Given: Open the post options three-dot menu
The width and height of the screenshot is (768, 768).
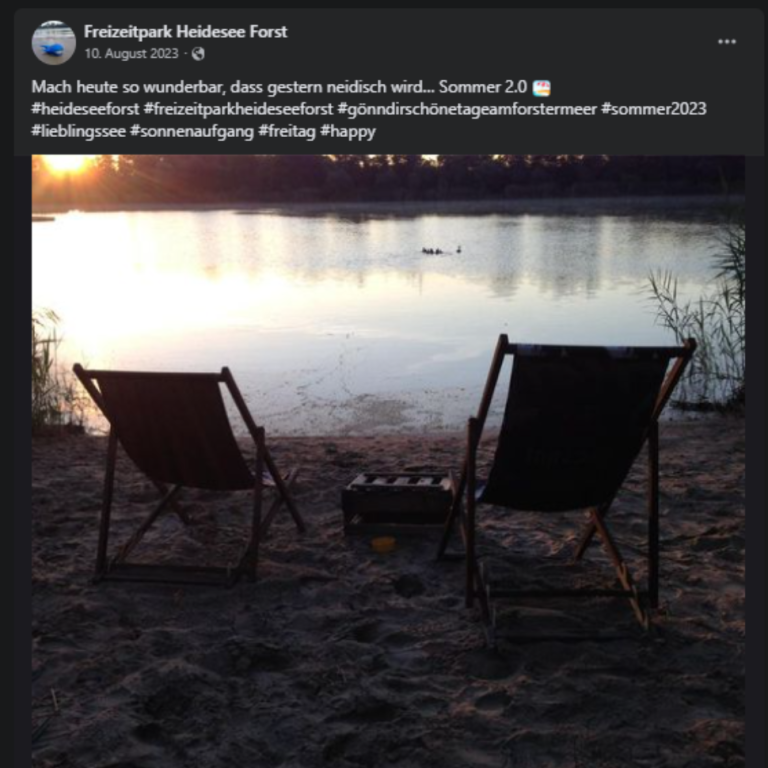Looking at the screenshot, I should coord(726,42).
